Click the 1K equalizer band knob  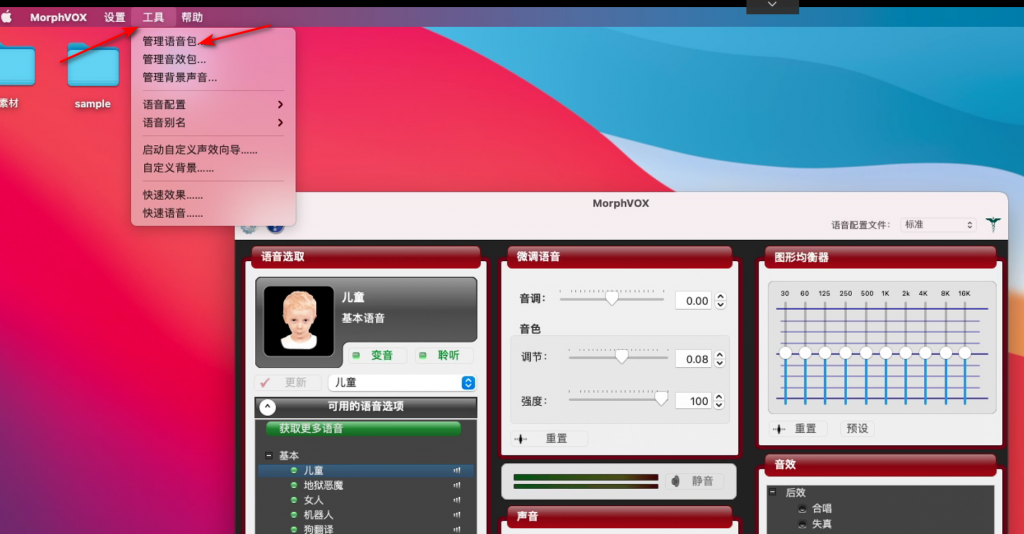[x=886, y=353]
